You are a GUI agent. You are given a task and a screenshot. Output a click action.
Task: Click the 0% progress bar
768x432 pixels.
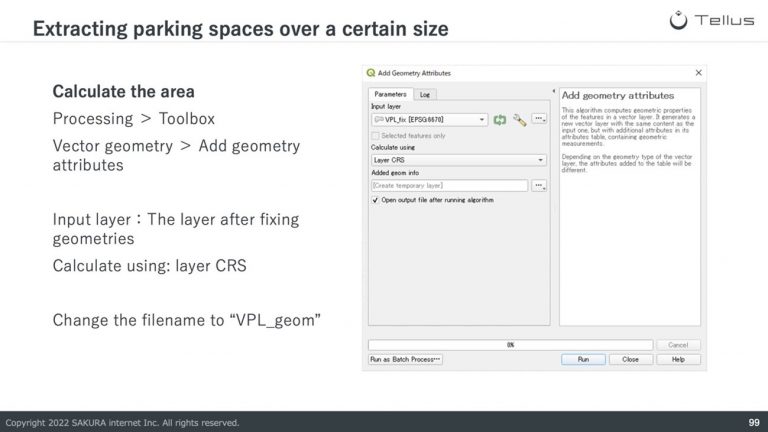click(510, 345)
